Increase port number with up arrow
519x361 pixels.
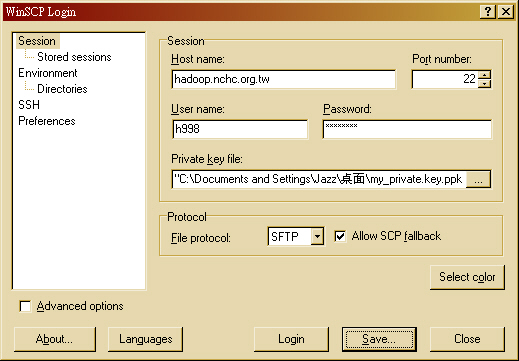point(484,75)
